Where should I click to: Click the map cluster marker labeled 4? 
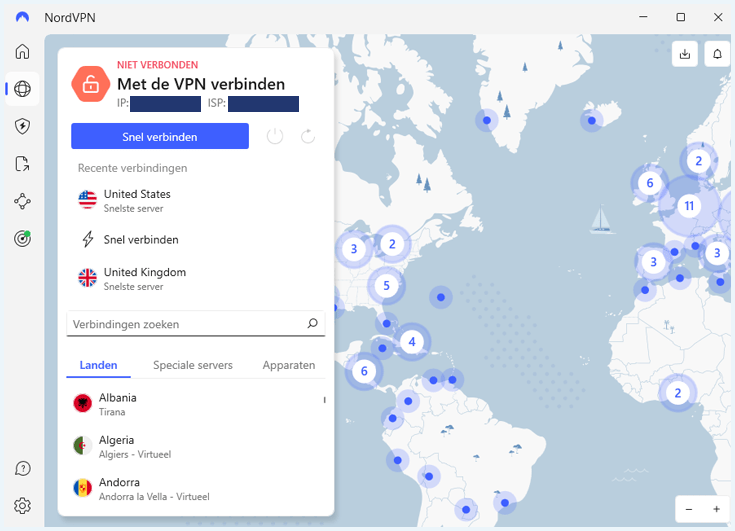tap(412, 342)
